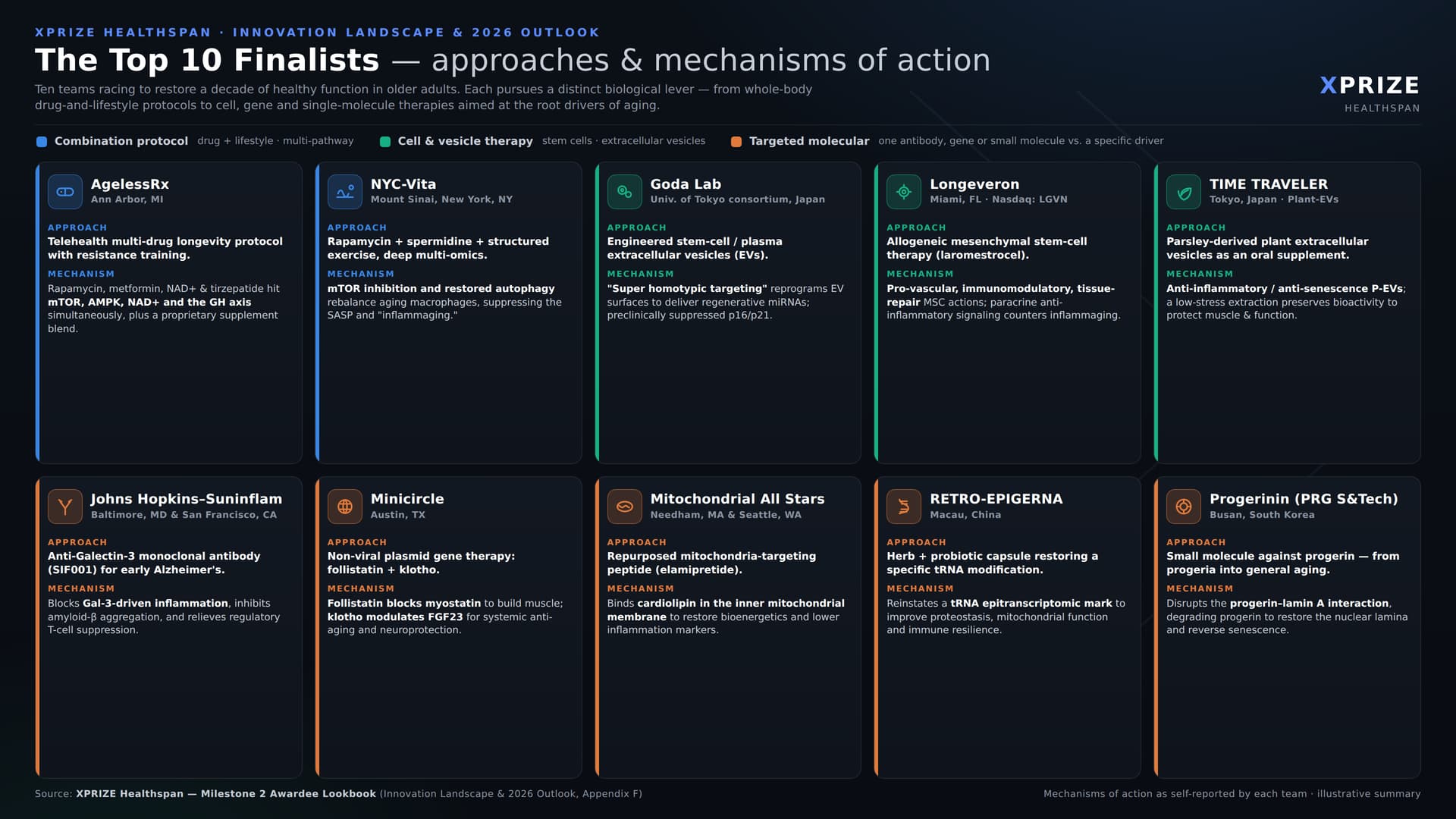Select the 'Mitochondrial All Stars' card title

[737, 499]
